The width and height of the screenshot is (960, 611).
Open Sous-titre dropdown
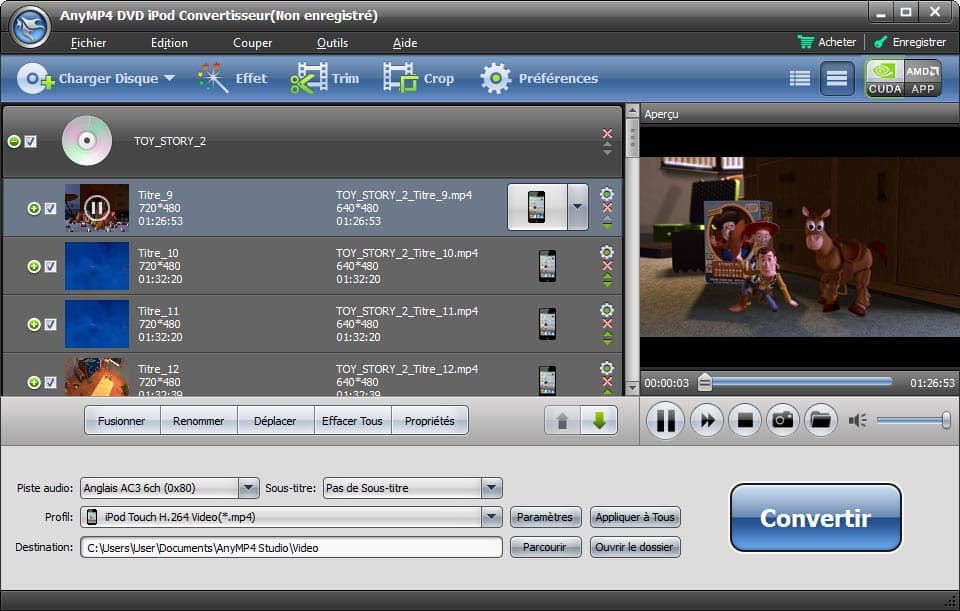(491, 488)
